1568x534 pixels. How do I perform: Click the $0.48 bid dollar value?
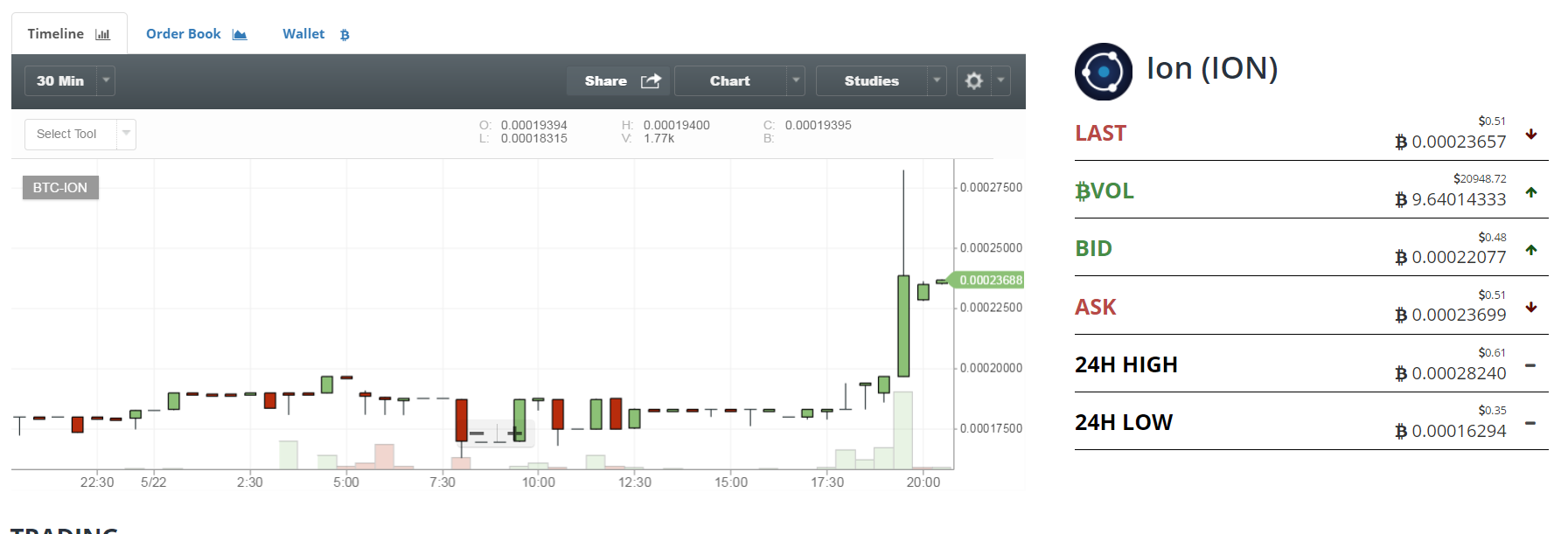click(1492, 238)
